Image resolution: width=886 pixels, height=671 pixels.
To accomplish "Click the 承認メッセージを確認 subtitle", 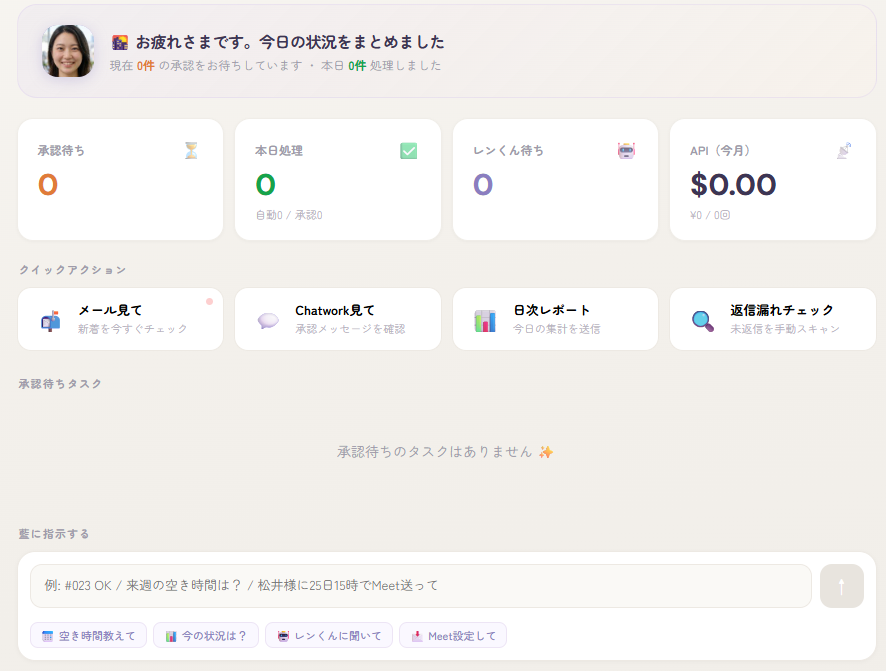I will (350, 329).
